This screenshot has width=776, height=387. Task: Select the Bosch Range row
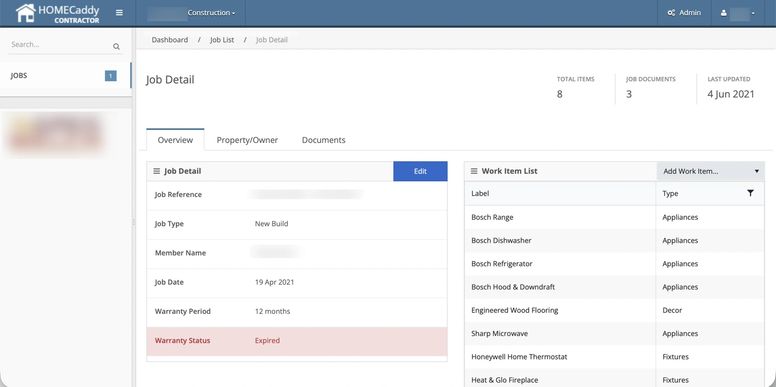coord(614,217)
